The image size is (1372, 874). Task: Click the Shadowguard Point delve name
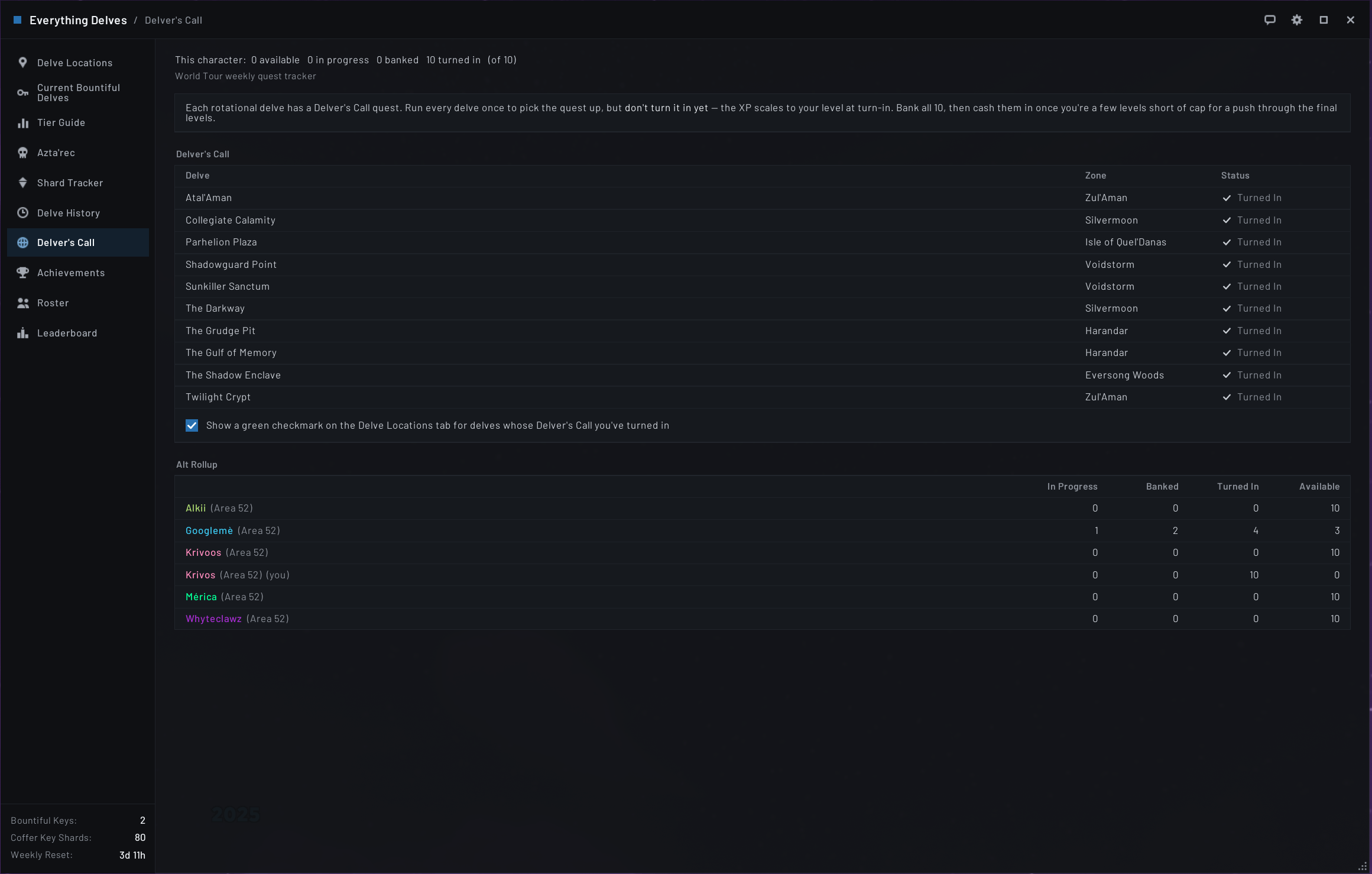pos(231,265)
